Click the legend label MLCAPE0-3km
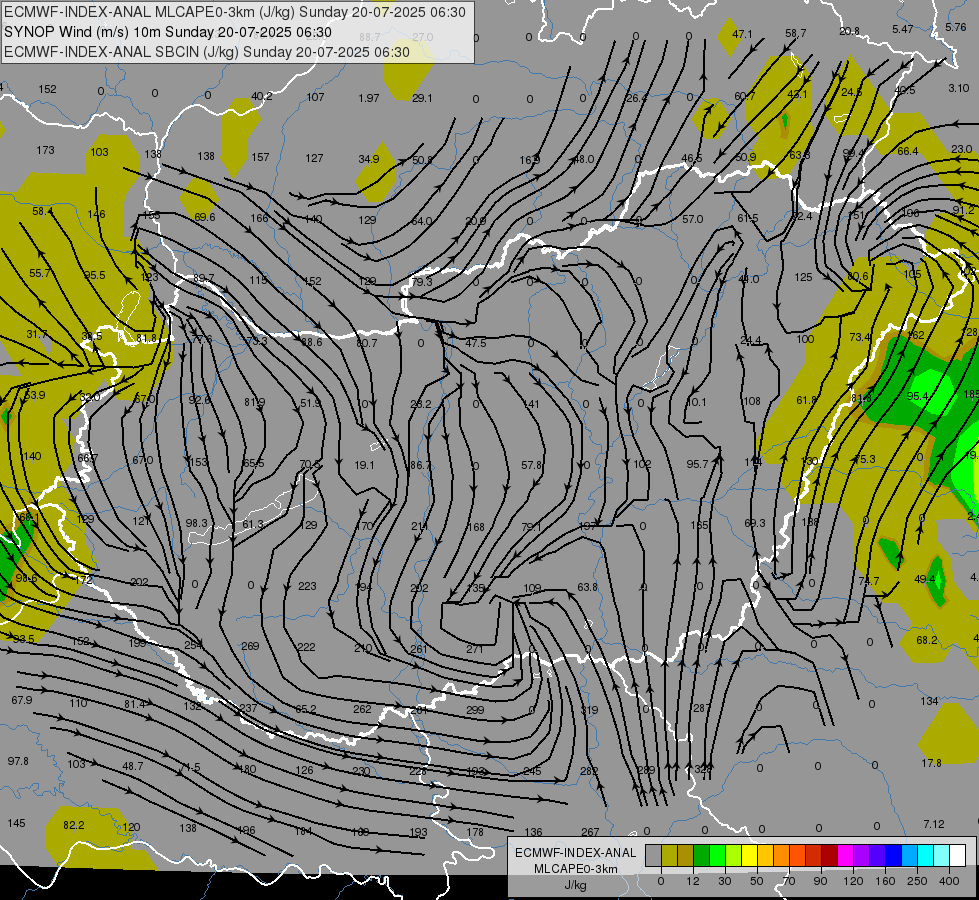Viewport: 979px width, 900px height. point(575,869)
